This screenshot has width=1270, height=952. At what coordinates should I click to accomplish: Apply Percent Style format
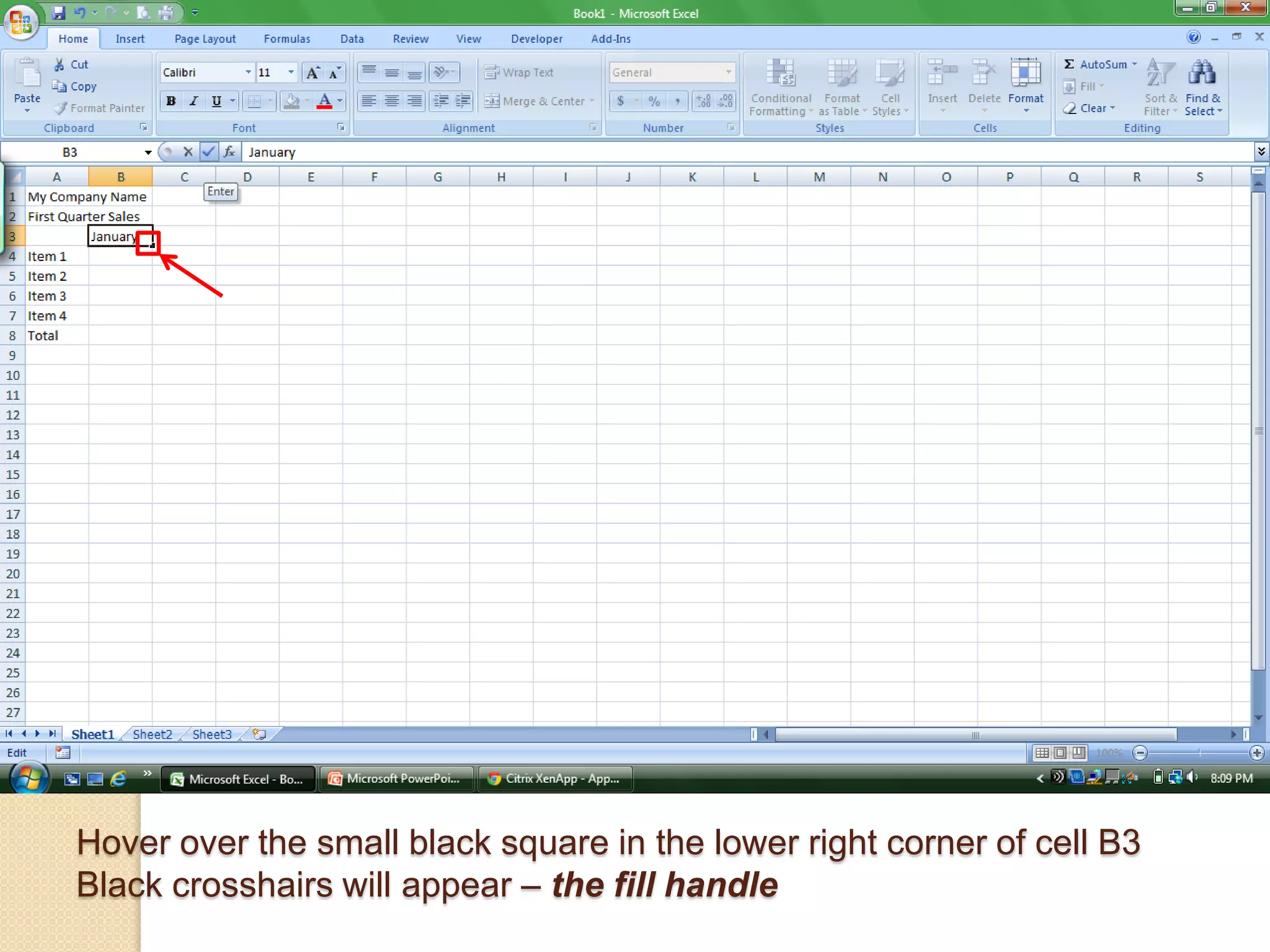pyautogui.click(x=654, y=101)
